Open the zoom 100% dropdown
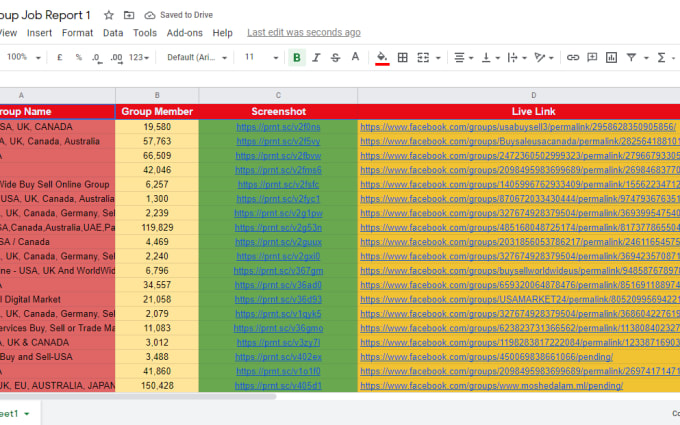Screen dimensions: 680x425 (23, 57)
